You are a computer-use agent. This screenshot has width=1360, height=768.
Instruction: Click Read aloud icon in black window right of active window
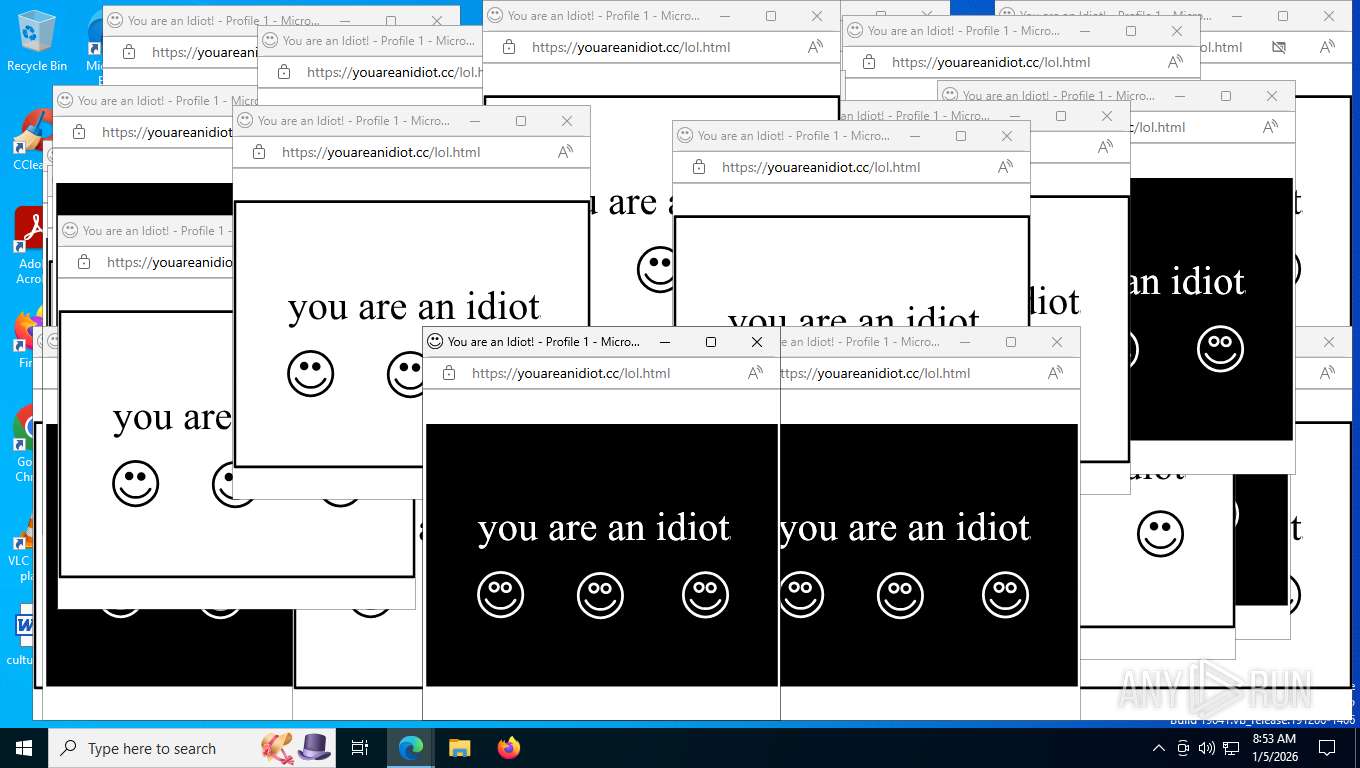click(1056, 373)
